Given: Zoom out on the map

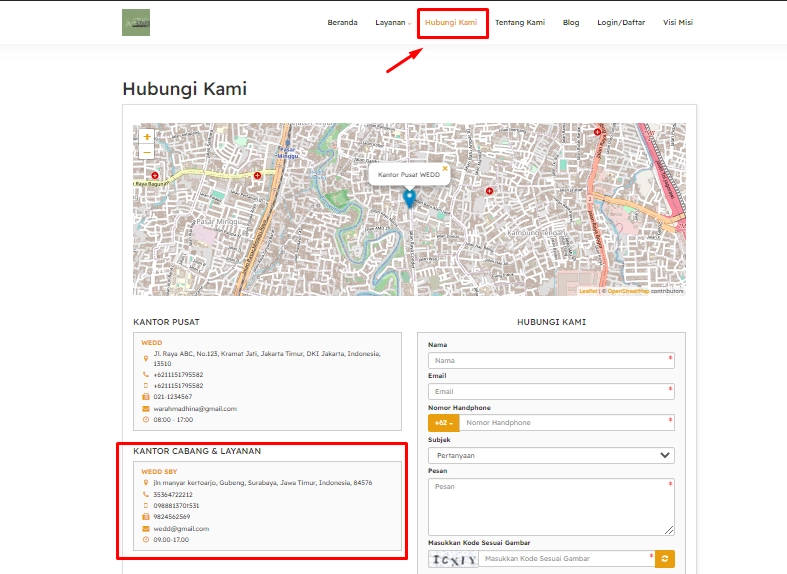Looking at the screenshot, I should tap(147, 152).
